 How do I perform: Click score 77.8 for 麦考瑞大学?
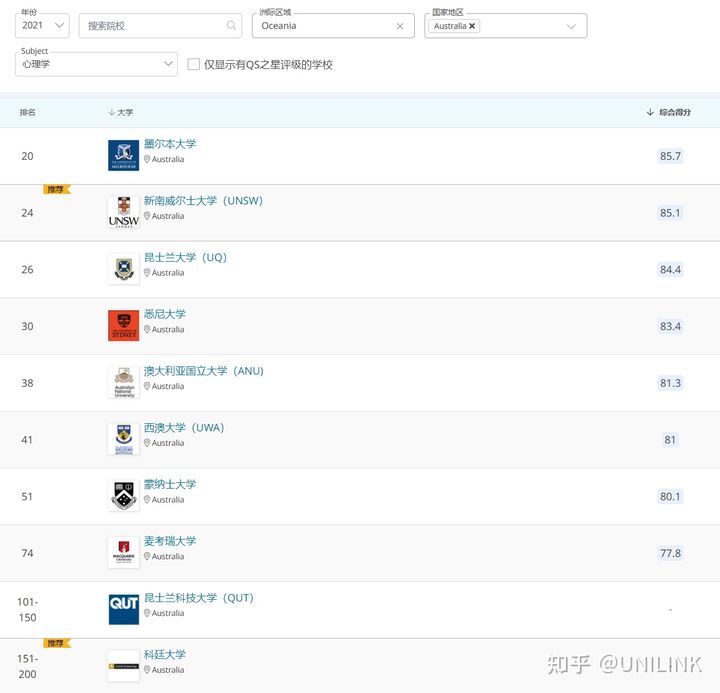point(670,553)
